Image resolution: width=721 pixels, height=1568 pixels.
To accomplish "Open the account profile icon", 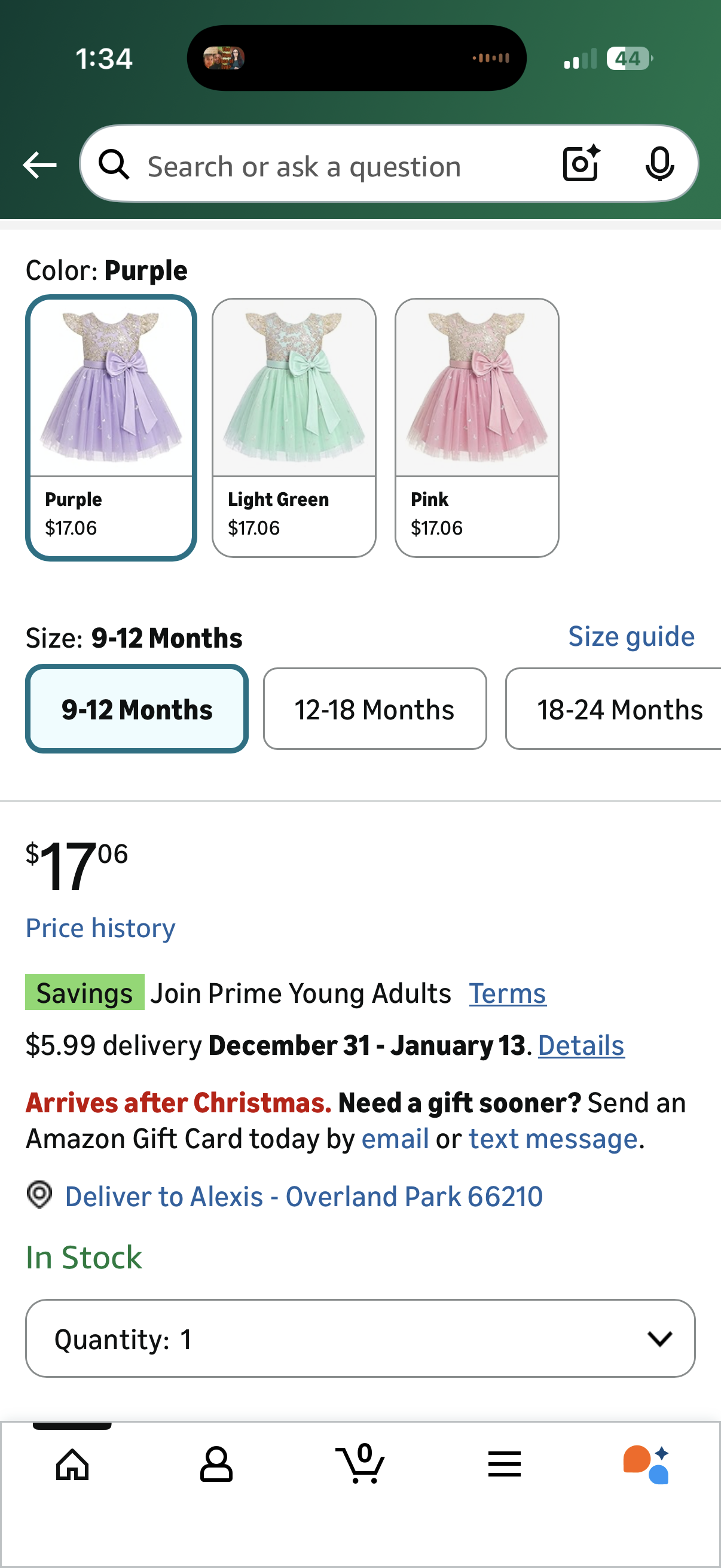I will point(216,1464).
